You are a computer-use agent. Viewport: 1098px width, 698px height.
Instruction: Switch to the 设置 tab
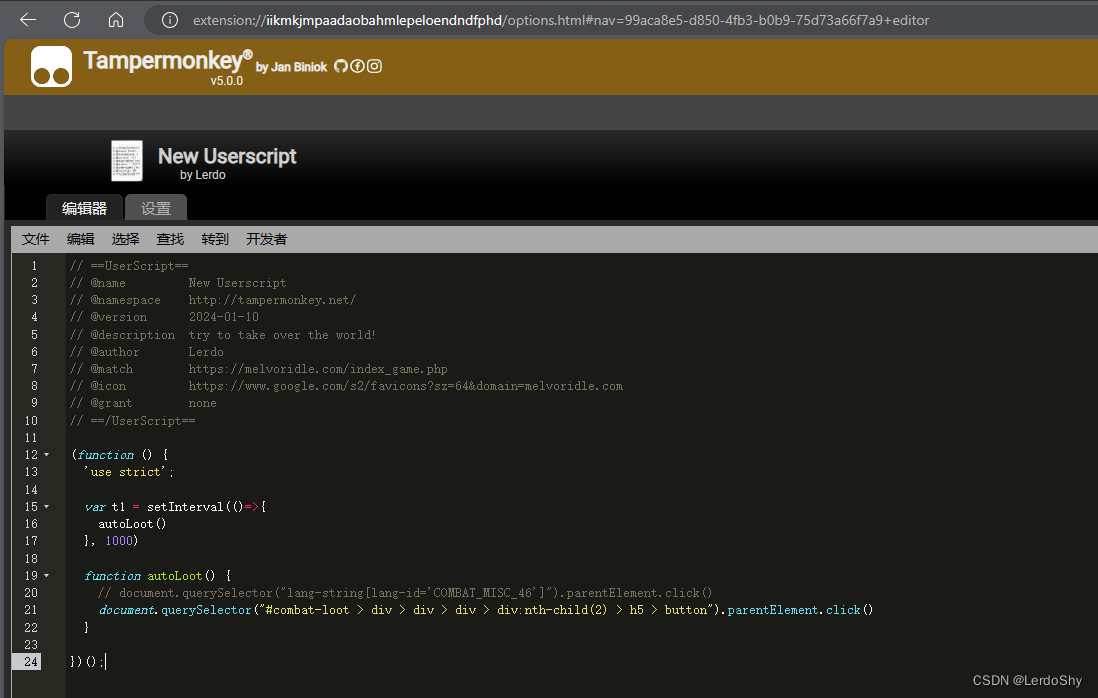155,207
